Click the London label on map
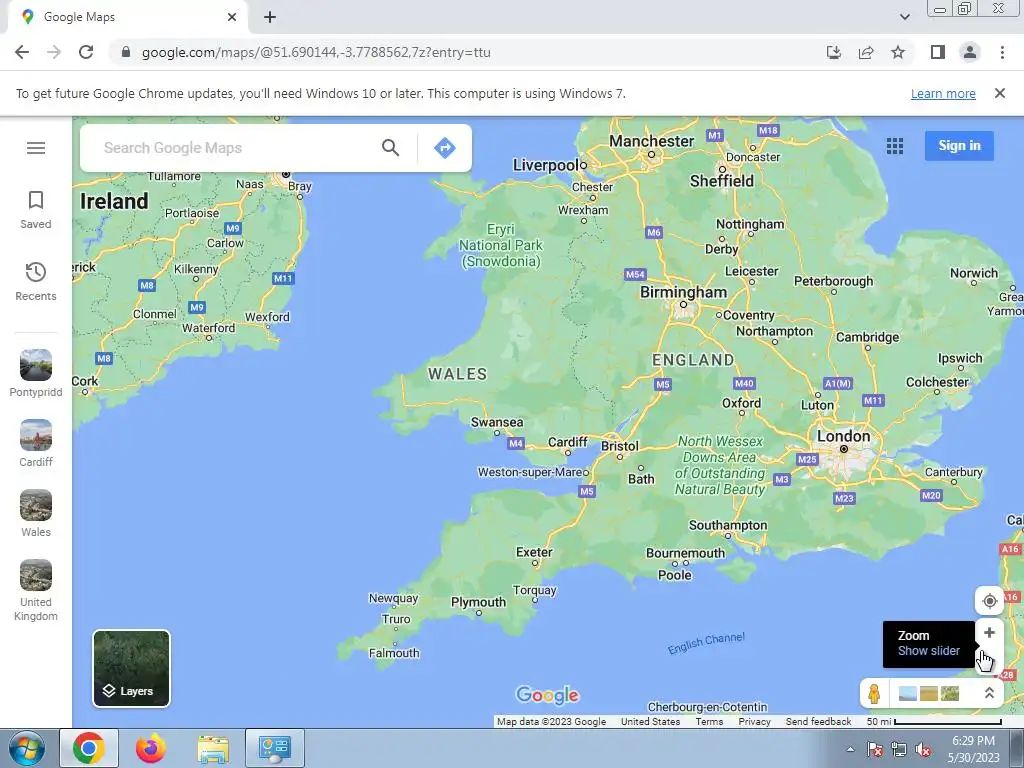1024x768 pixels. coord(843,436)
